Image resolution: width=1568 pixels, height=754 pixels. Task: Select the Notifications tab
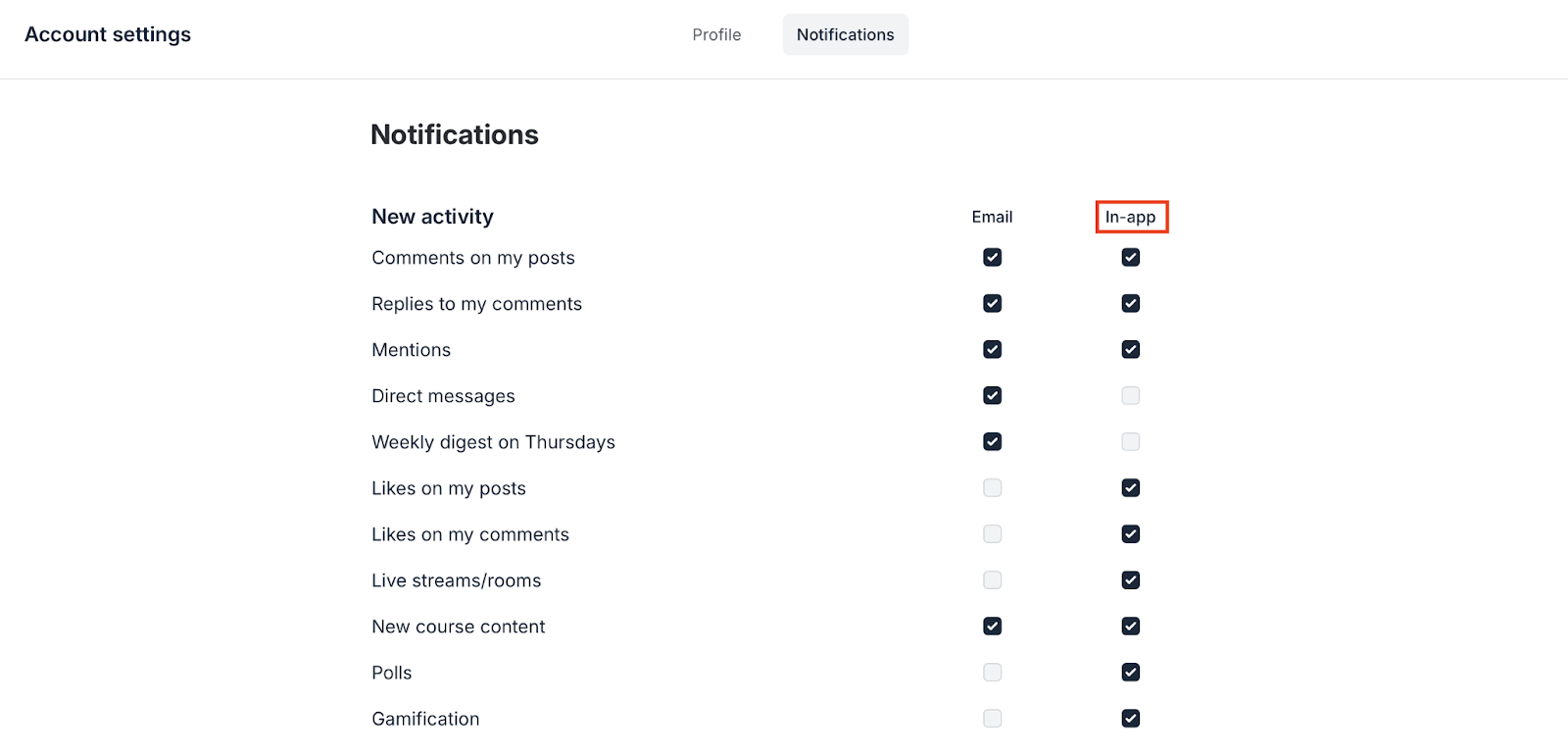(x=845, y=34)
